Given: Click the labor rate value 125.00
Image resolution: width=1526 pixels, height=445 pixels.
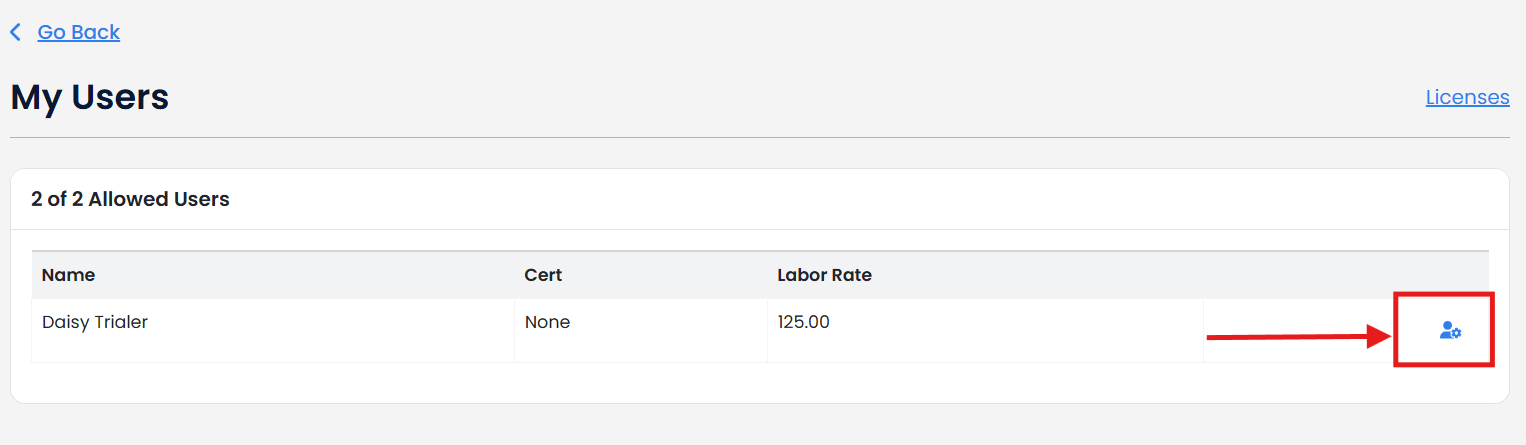Looking at the screenshot, I should (x=804, y=323).
